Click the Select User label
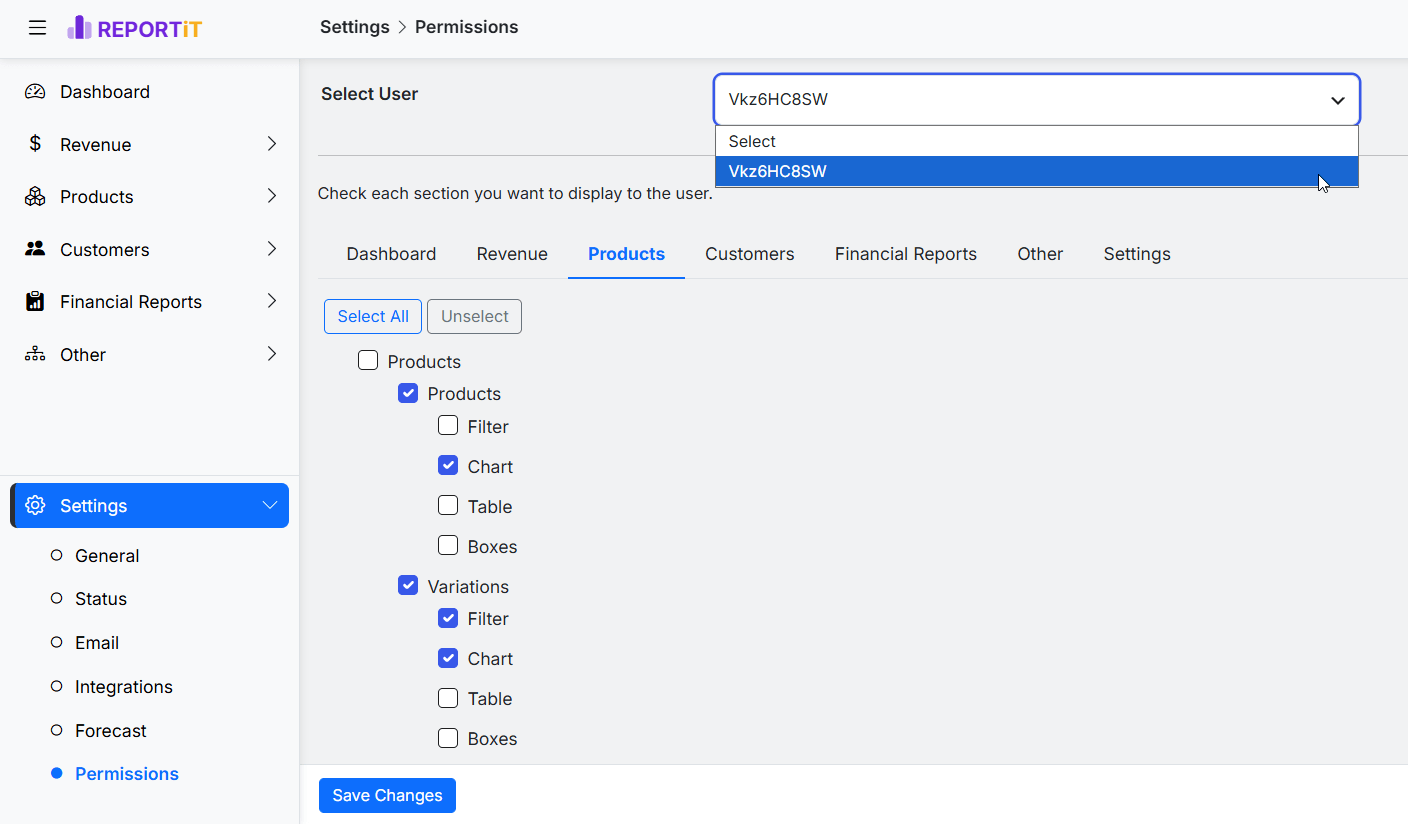This screenshot has width=1408, height=824. pyautogui.click(x=370, y=94)
